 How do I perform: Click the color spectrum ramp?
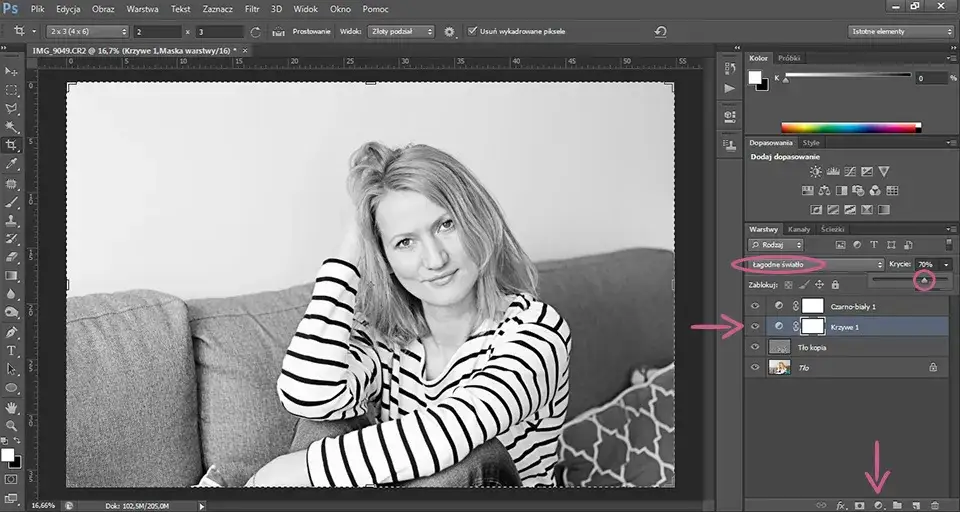click(x=851, y=127)
